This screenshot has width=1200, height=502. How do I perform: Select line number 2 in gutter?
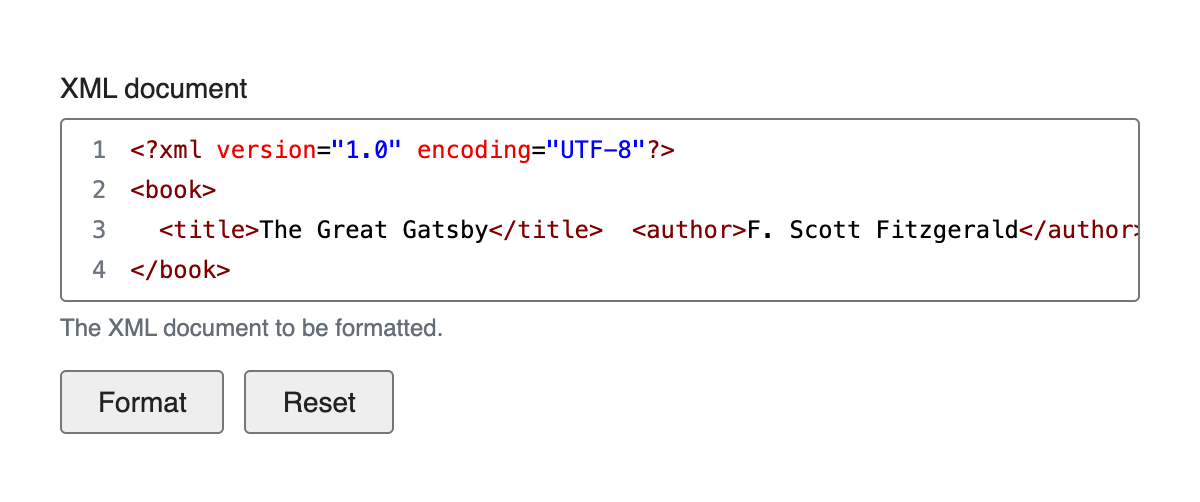pyautogui.click(x=98, y=190)
